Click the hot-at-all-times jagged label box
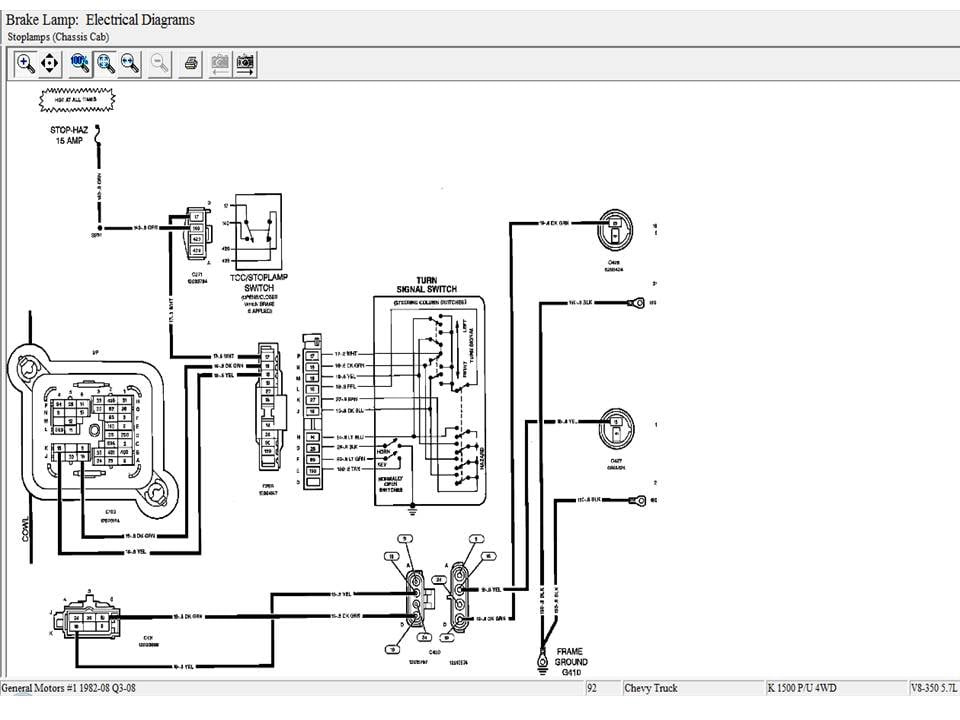Viewport: 960px width, 720px height. click(x=77, y=100)
